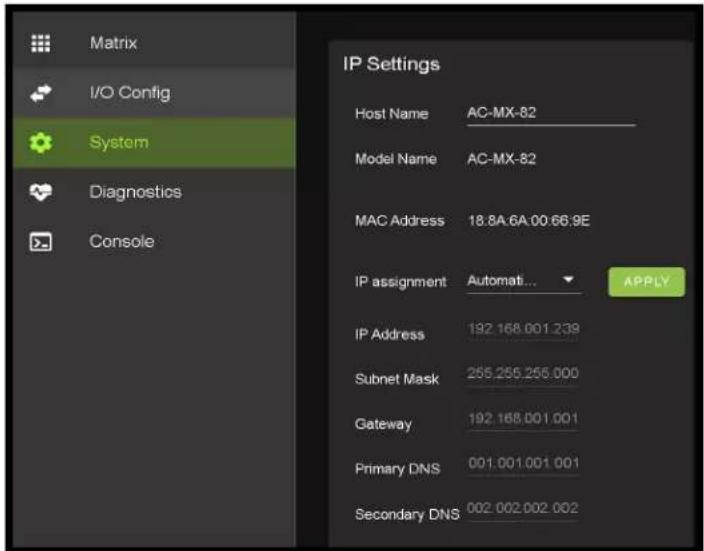Viewport: 704px width, 551px height.
Task: Click the IP Address field 192.168.001.239
Action: [523, 330]
